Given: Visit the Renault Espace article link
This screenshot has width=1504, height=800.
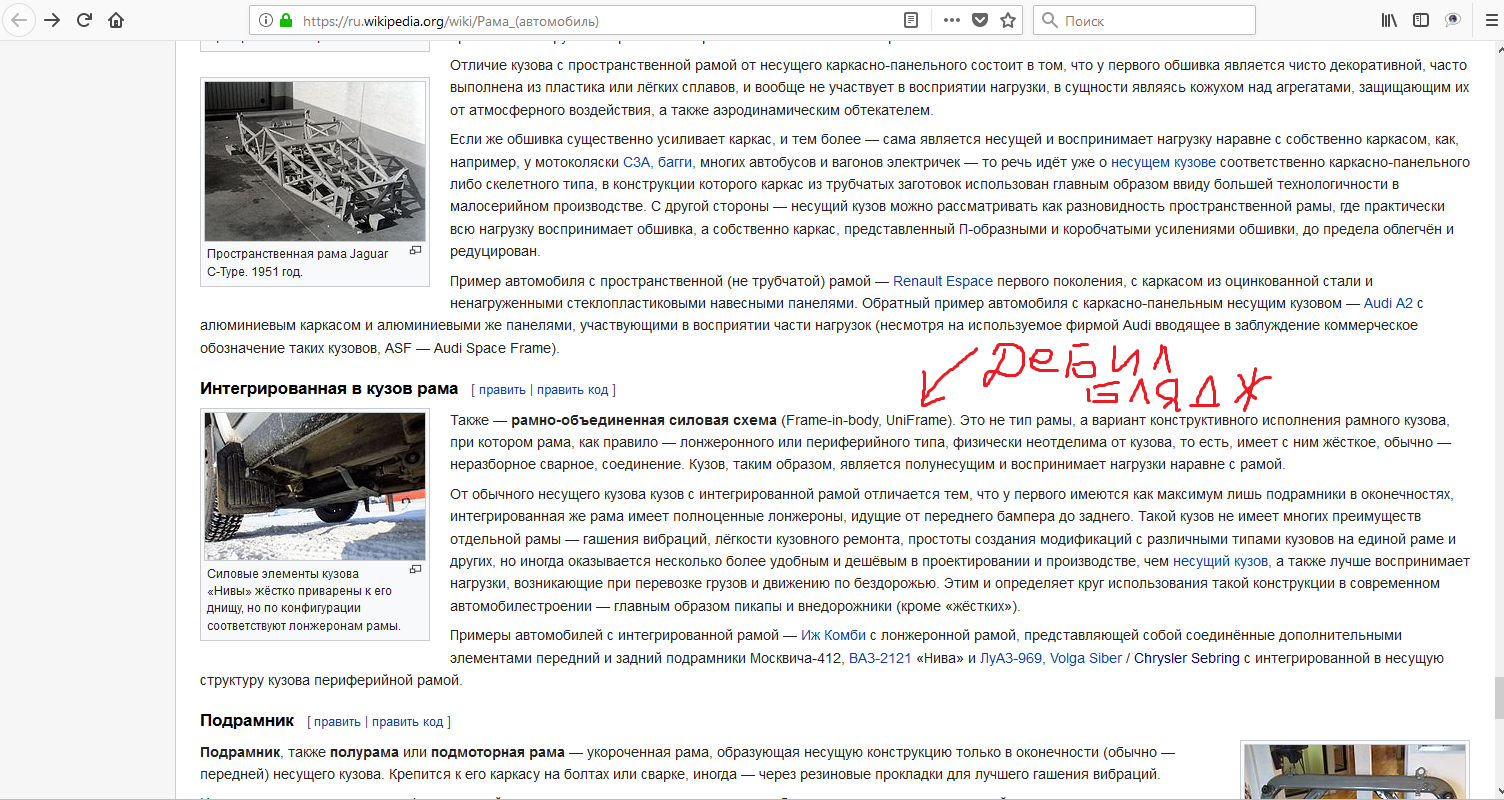Looking at the screenshot, I should pyautogui.click(x=941, y=282).
